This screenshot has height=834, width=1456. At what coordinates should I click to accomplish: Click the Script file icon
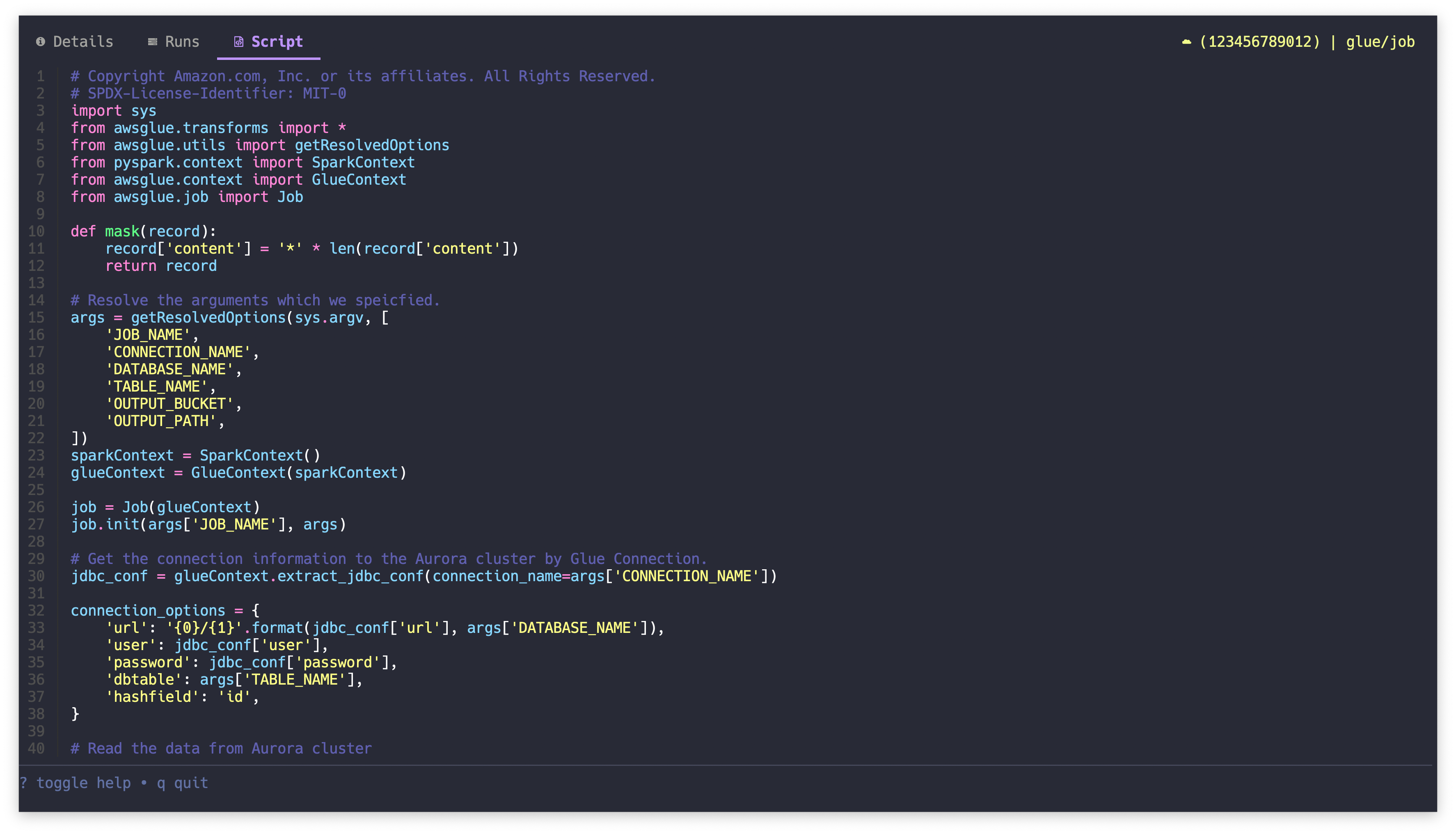(x=239, y=42)
